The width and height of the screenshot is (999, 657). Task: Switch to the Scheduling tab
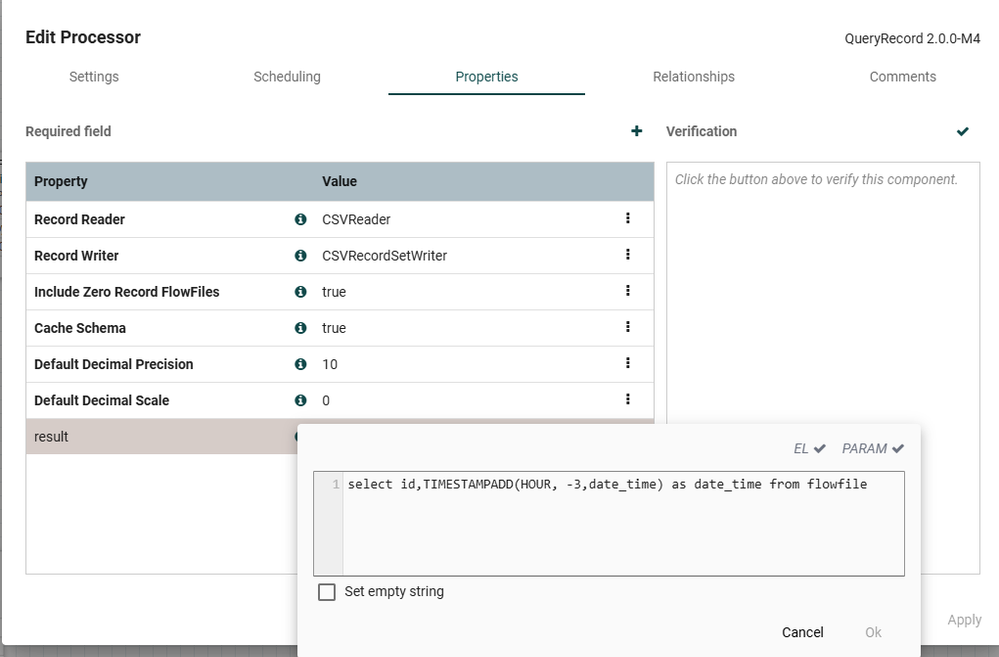coord(287,77)
